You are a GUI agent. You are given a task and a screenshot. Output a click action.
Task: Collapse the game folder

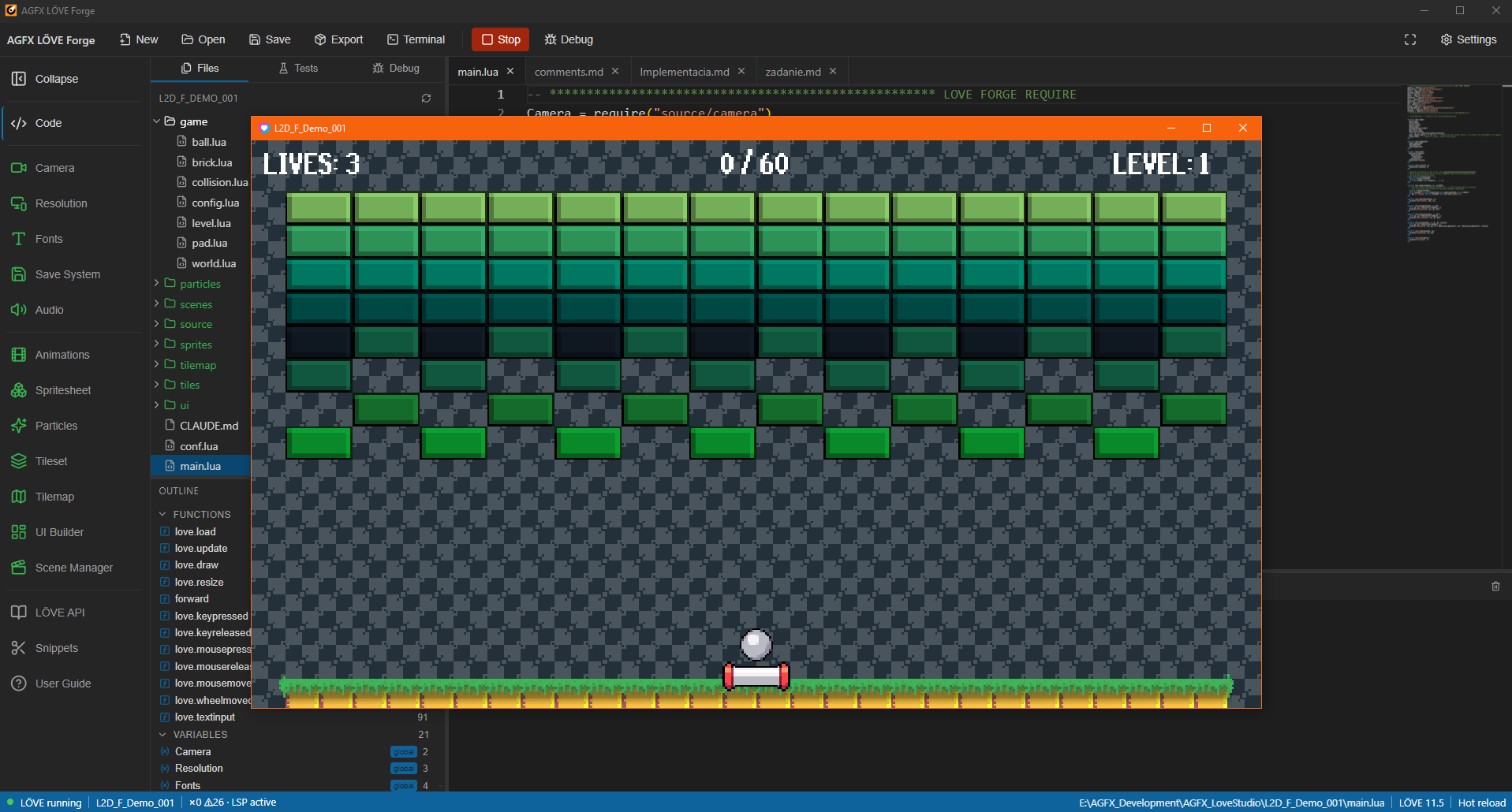click(x=157, y=121)
